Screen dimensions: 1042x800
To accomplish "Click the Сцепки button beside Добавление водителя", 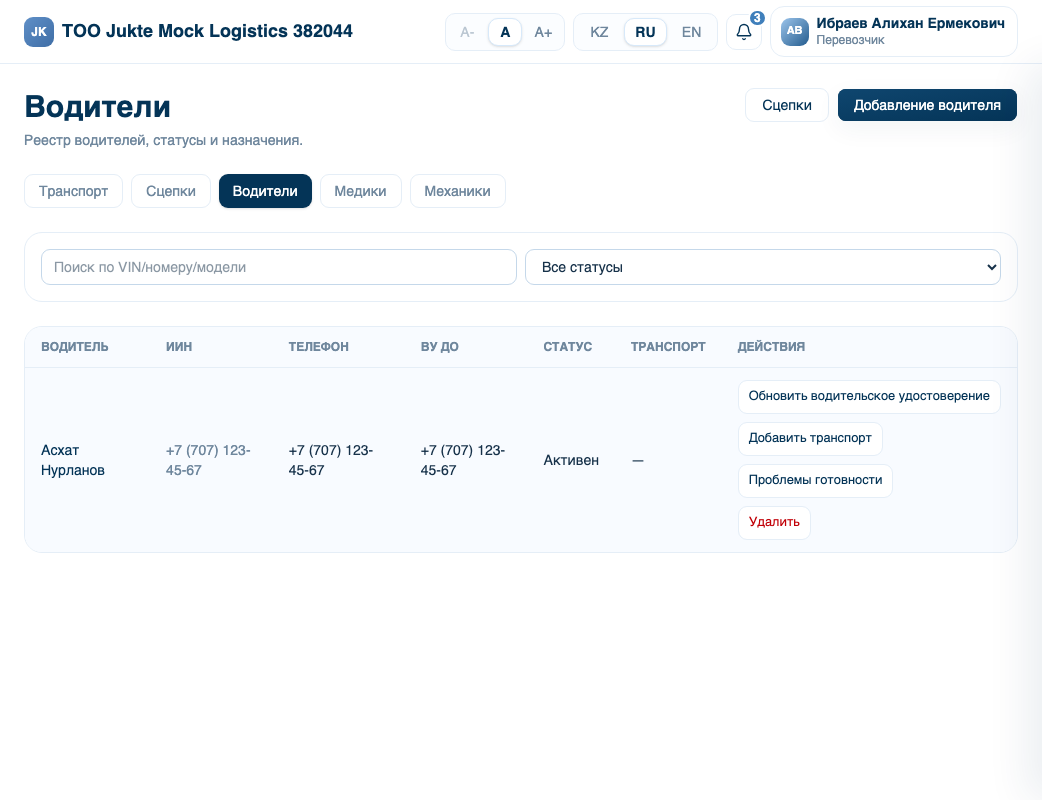I will coord(787,105).
